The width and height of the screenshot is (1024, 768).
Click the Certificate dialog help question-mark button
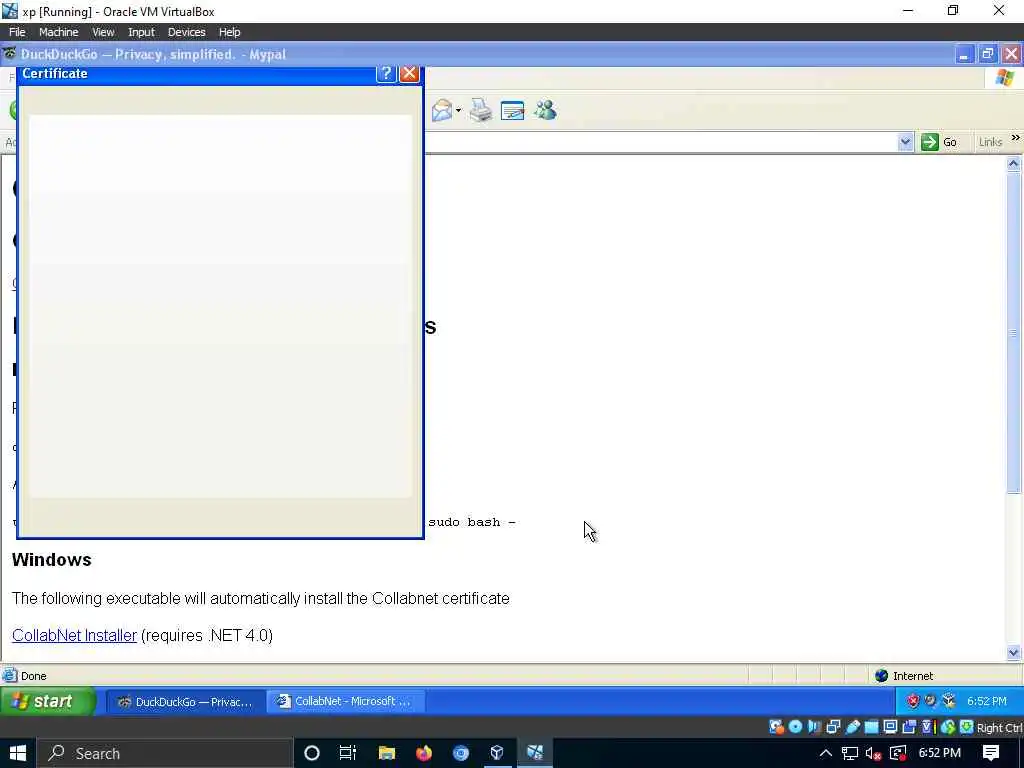point(386,73)
